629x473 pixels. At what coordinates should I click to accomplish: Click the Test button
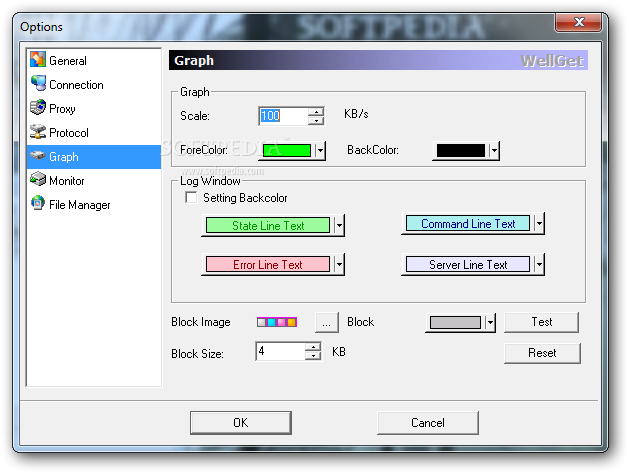(541, 322)
